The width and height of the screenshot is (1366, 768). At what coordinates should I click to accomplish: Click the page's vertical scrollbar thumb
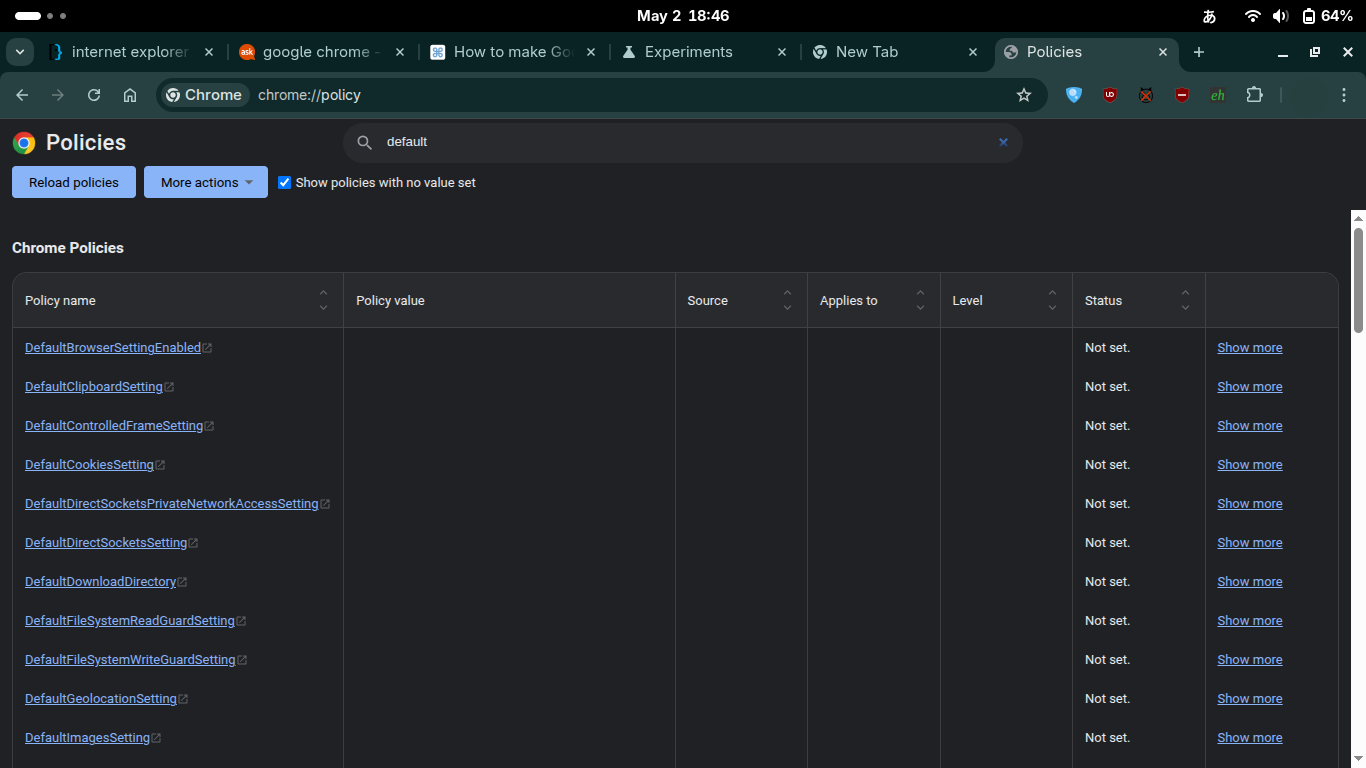(x=1358, y=280)
